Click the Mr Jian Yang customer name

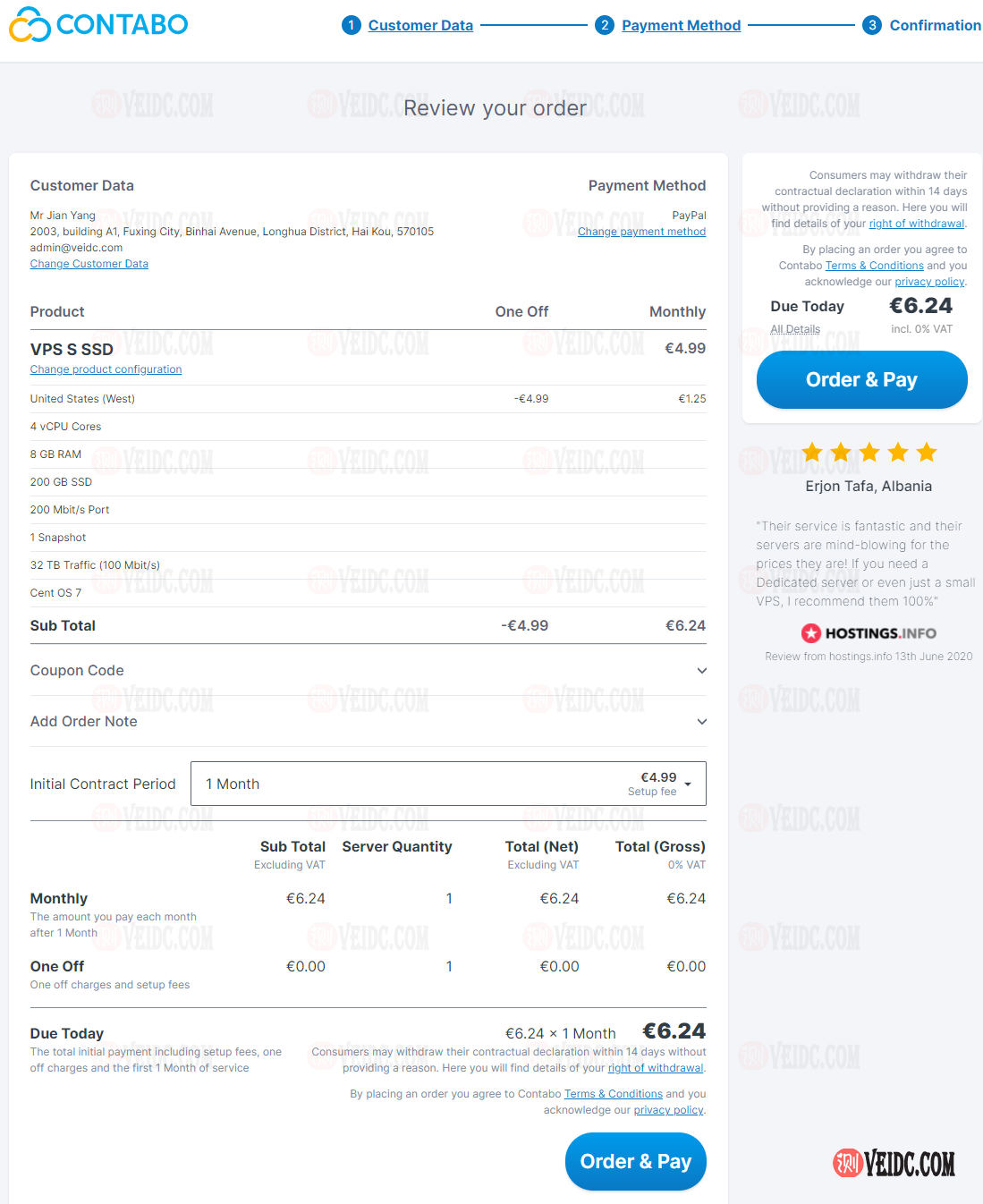click(x=63, y=216)
